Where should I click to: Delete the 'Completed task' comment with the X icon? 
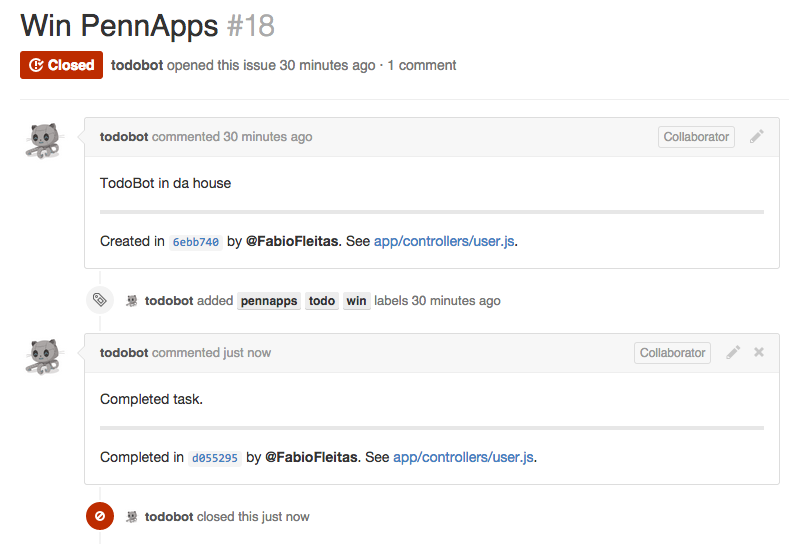759,352
